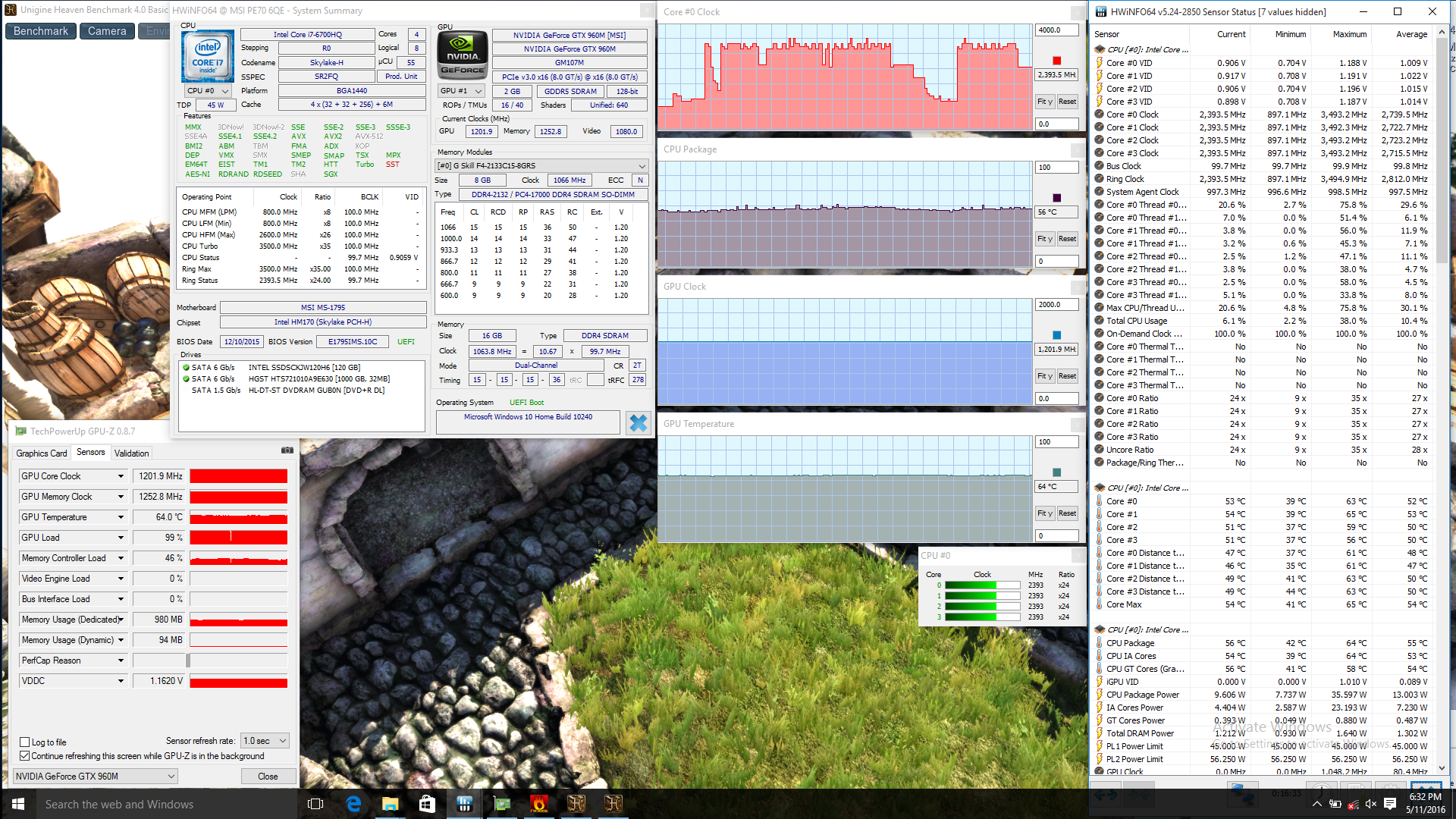Click the blue X close icon in System Summary

click(638, 423)
